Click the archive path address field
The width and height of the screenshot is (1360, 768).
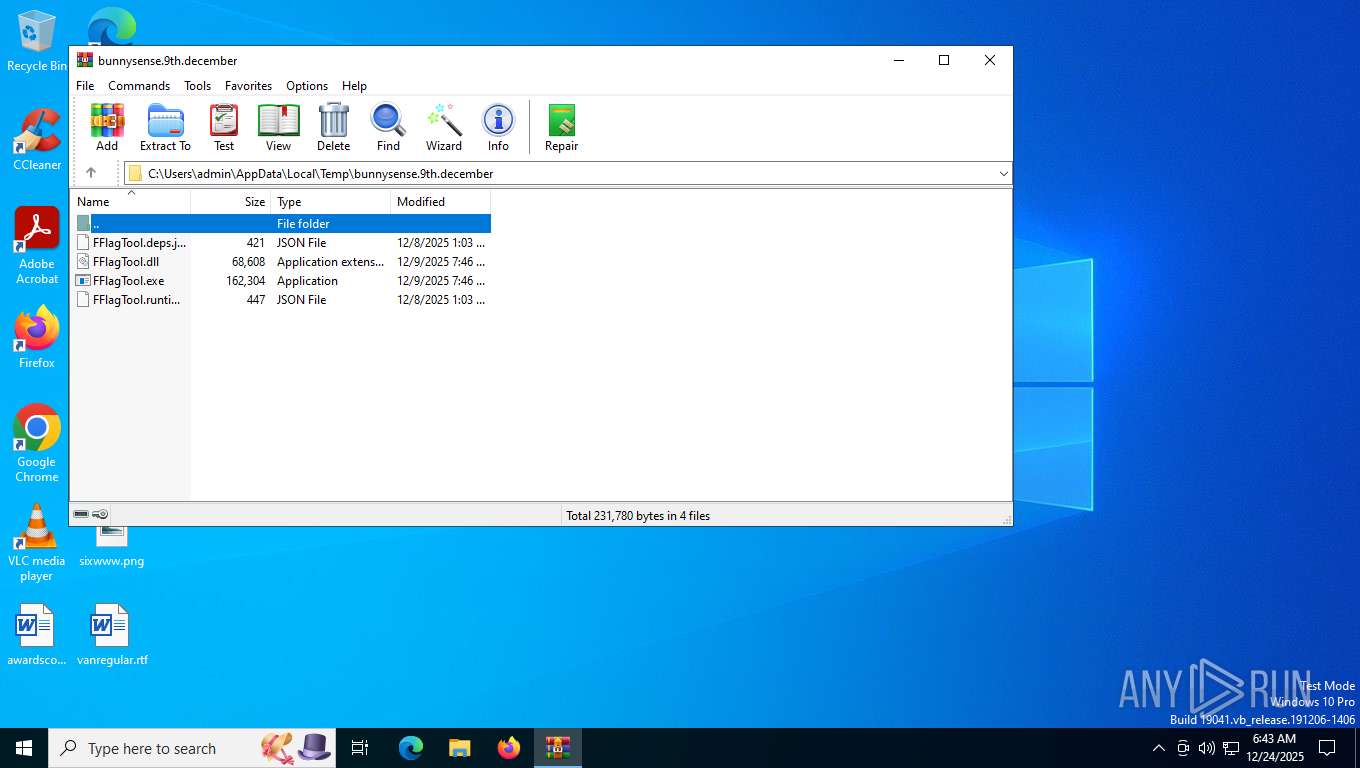coord(568,174)
